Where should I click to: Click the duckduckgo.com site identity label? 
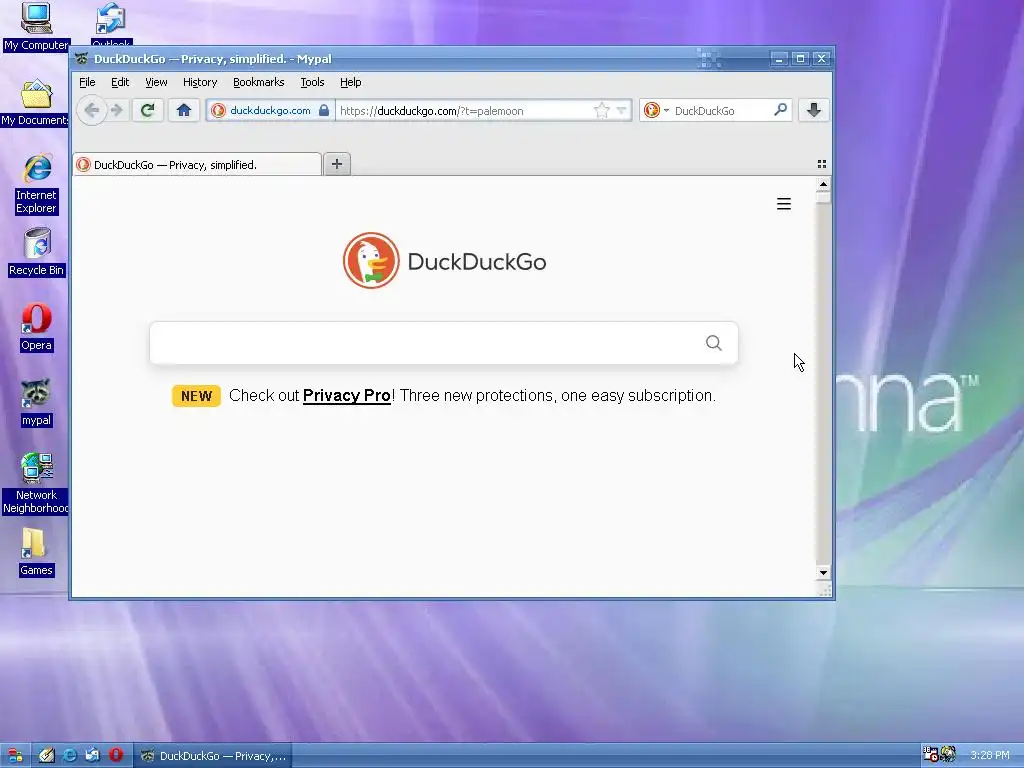(270, 110)
